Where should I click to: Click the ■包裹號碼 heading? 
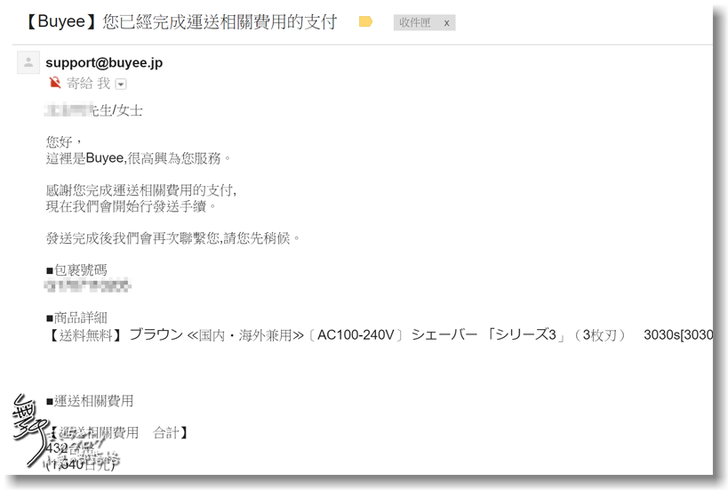tap(77, 270)
